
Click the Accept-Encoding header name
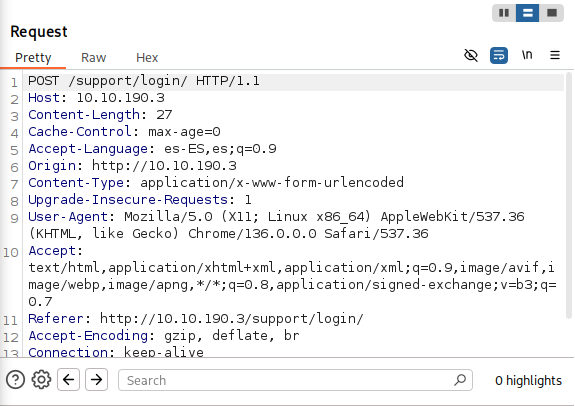pos(88,336)
